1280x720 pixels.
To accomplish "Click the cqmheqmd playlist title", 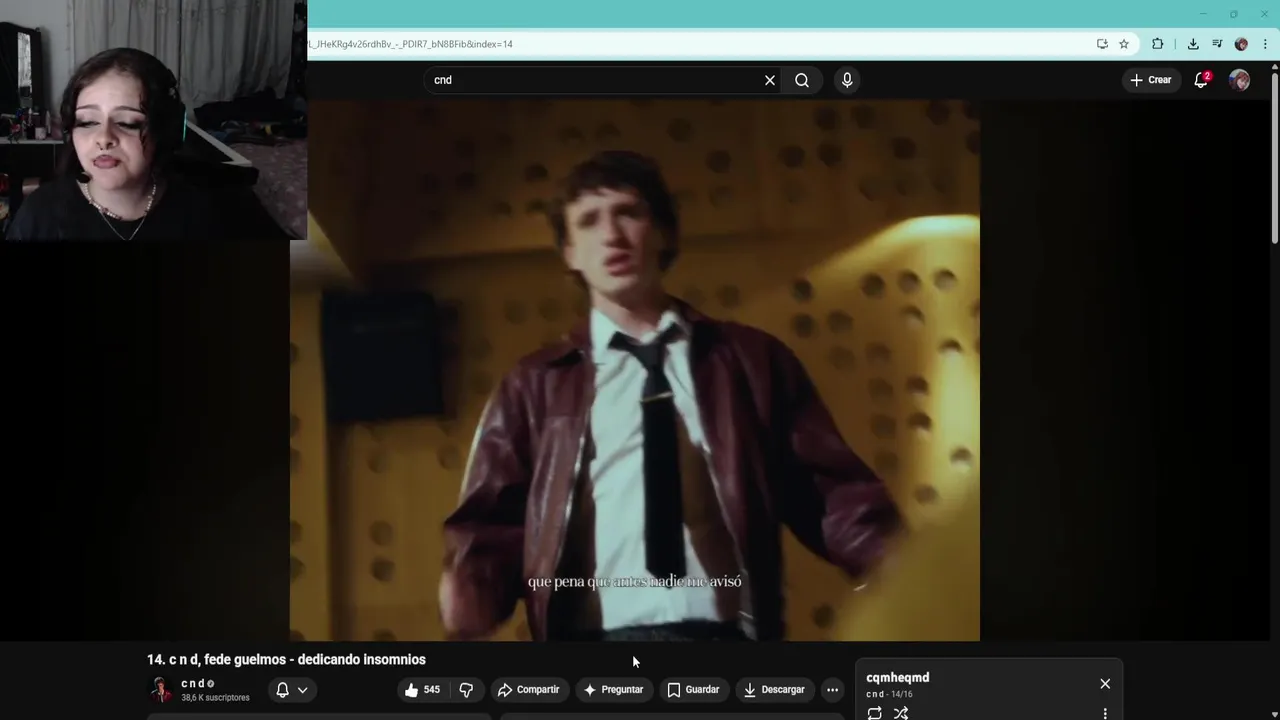I will (897, 677).
